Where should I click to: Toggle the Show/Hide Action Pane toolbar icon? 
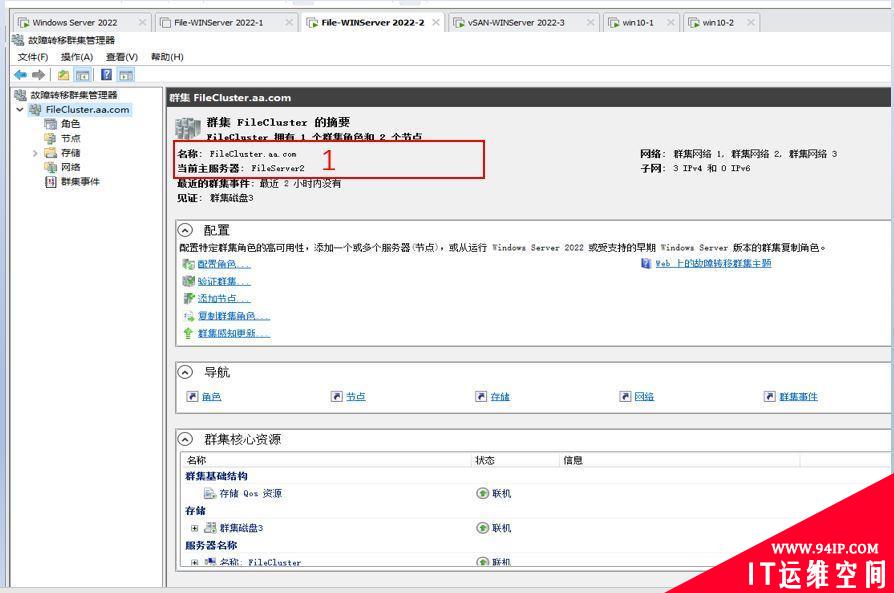pos(125,75)
